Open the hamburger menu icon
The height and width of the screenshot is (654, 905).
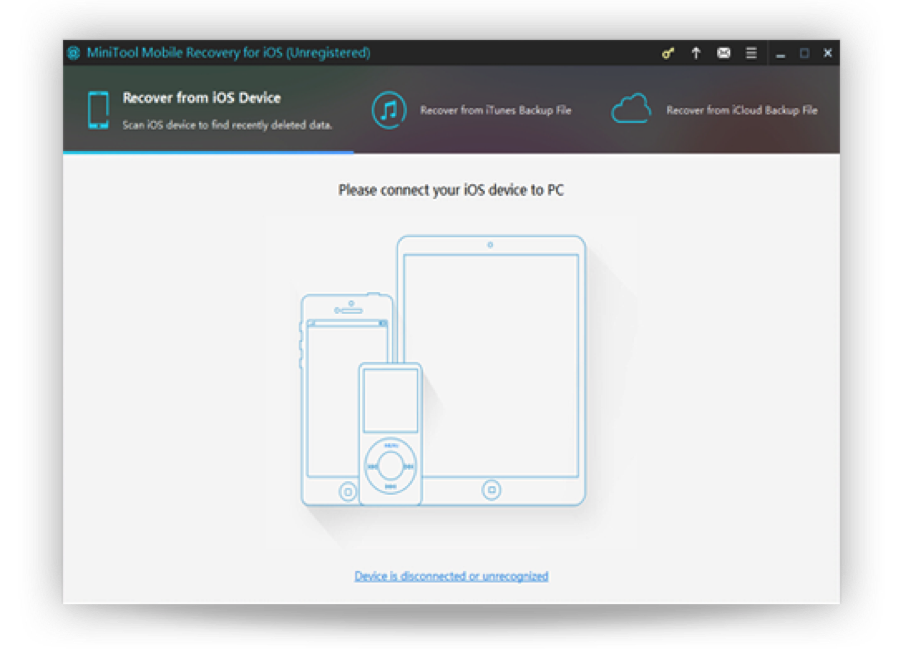pyautogui.click(x=751, y=53)
